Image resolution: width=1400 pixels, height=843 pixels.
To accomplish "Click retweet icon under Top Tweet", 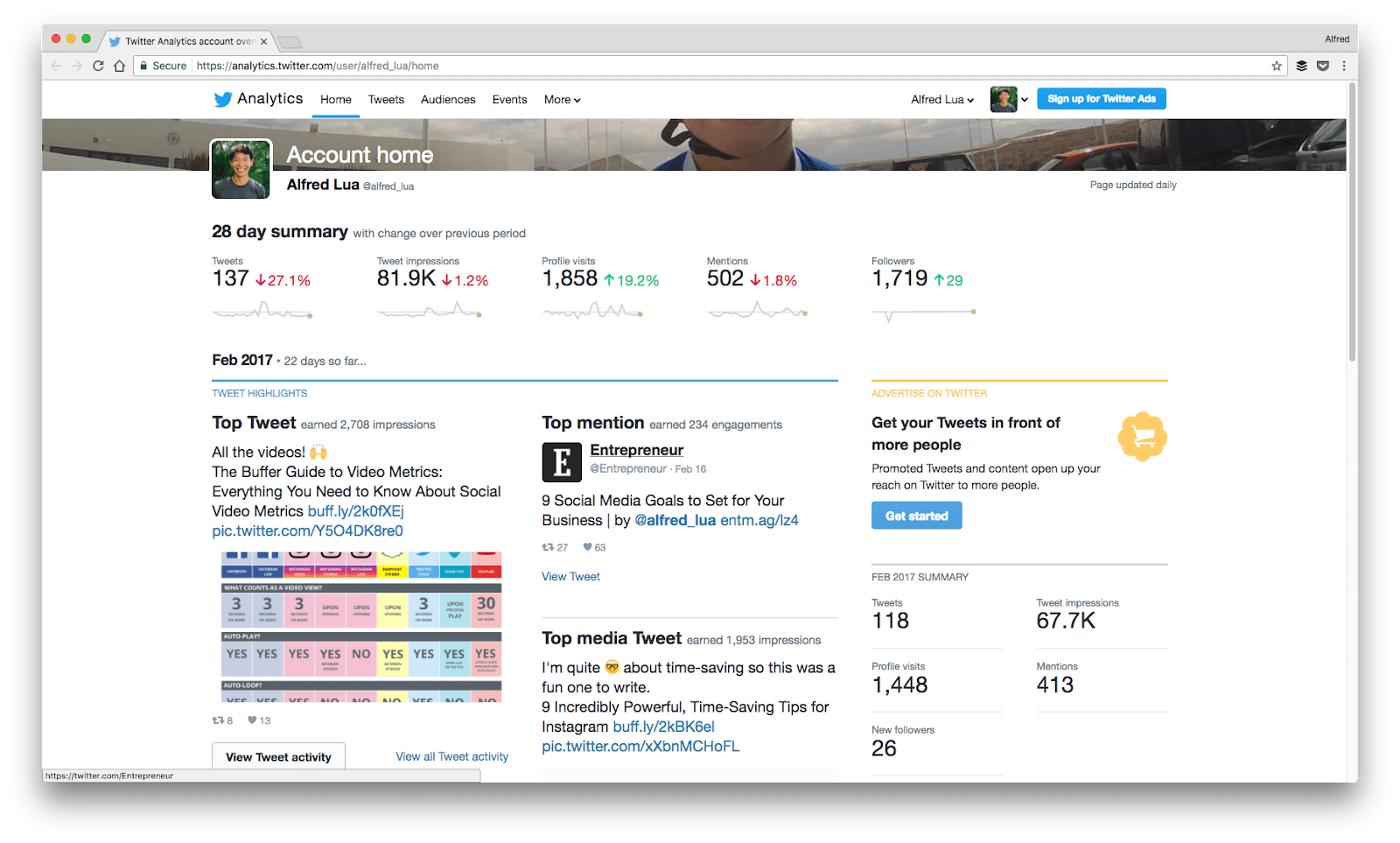I will tap(218, 720).
